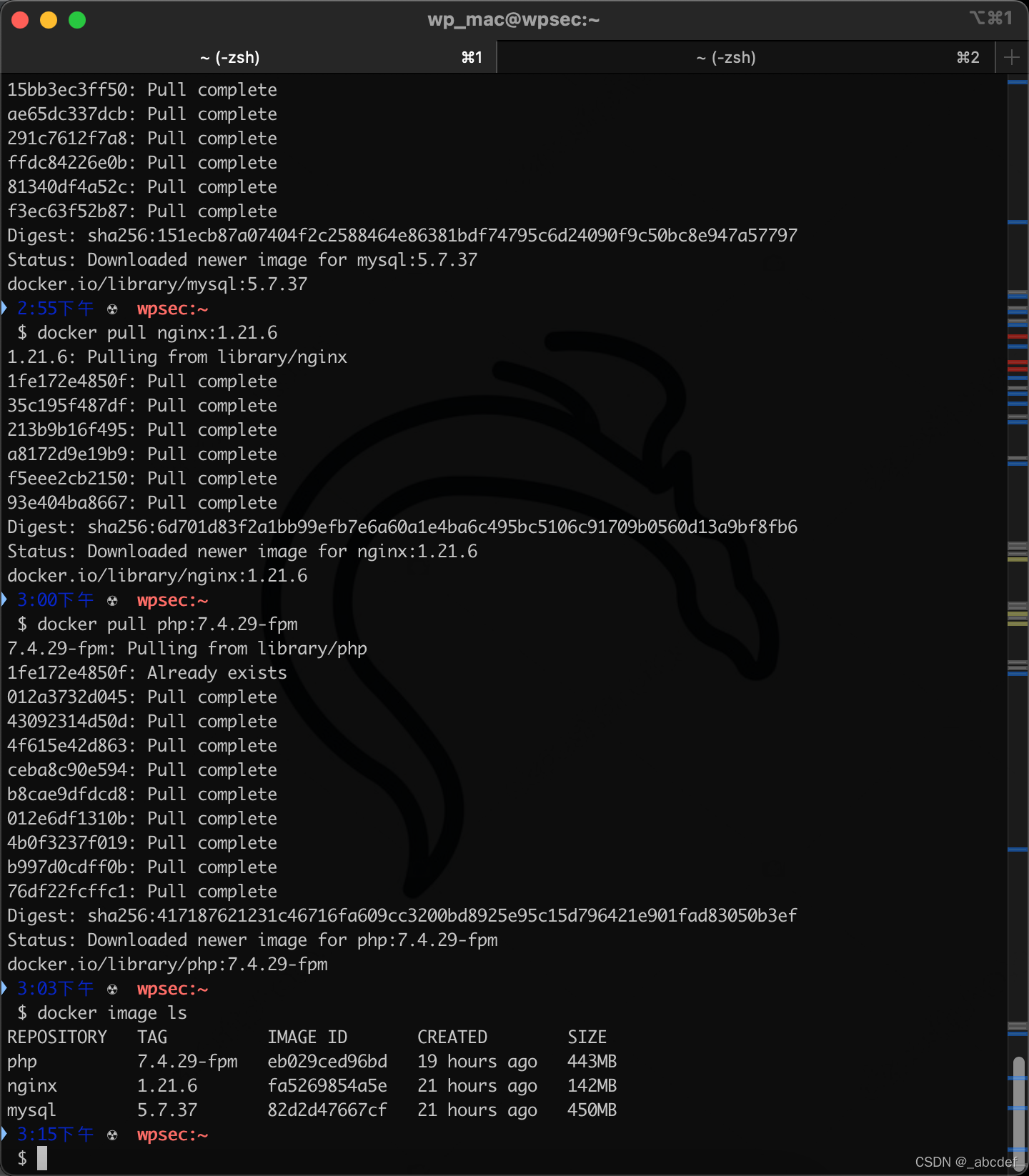Click the php repository name in the table
The image size is (1029, 1176).
click(x=22, y=1062)
